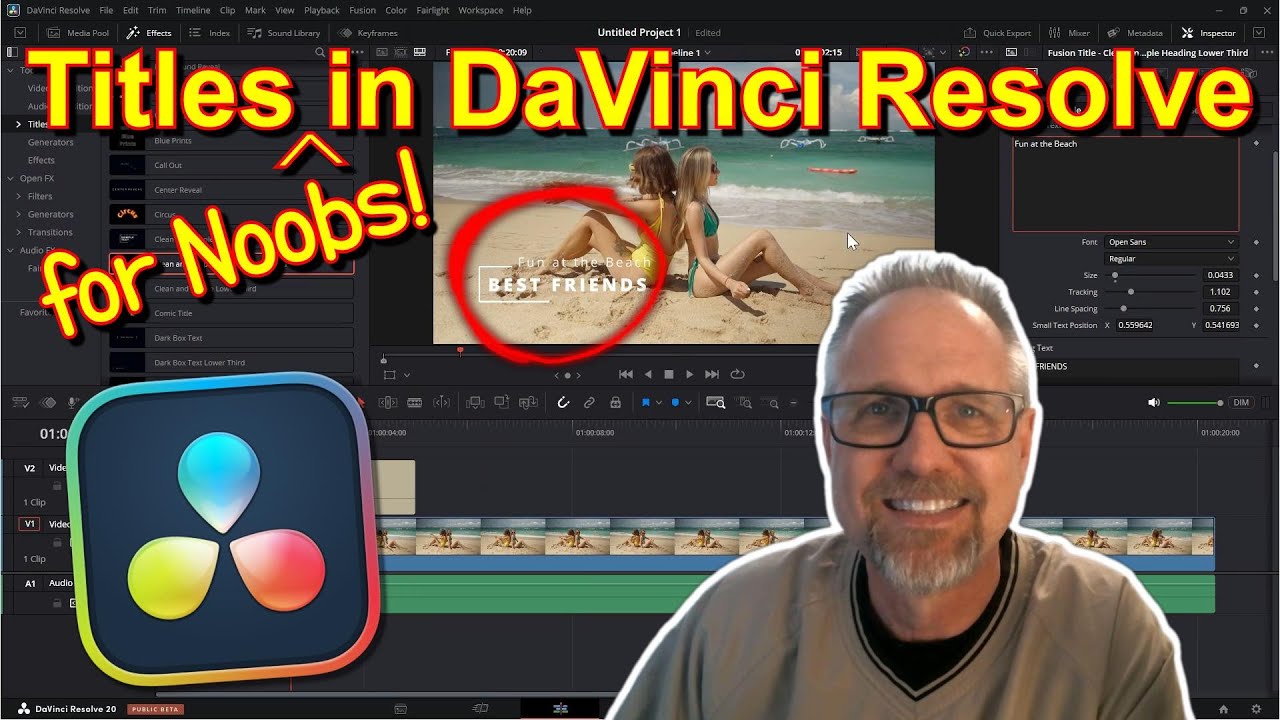The width and height of the screenshot is (1280, 720).
Task: Open the Media Pool panel
Action: [78, 33]
